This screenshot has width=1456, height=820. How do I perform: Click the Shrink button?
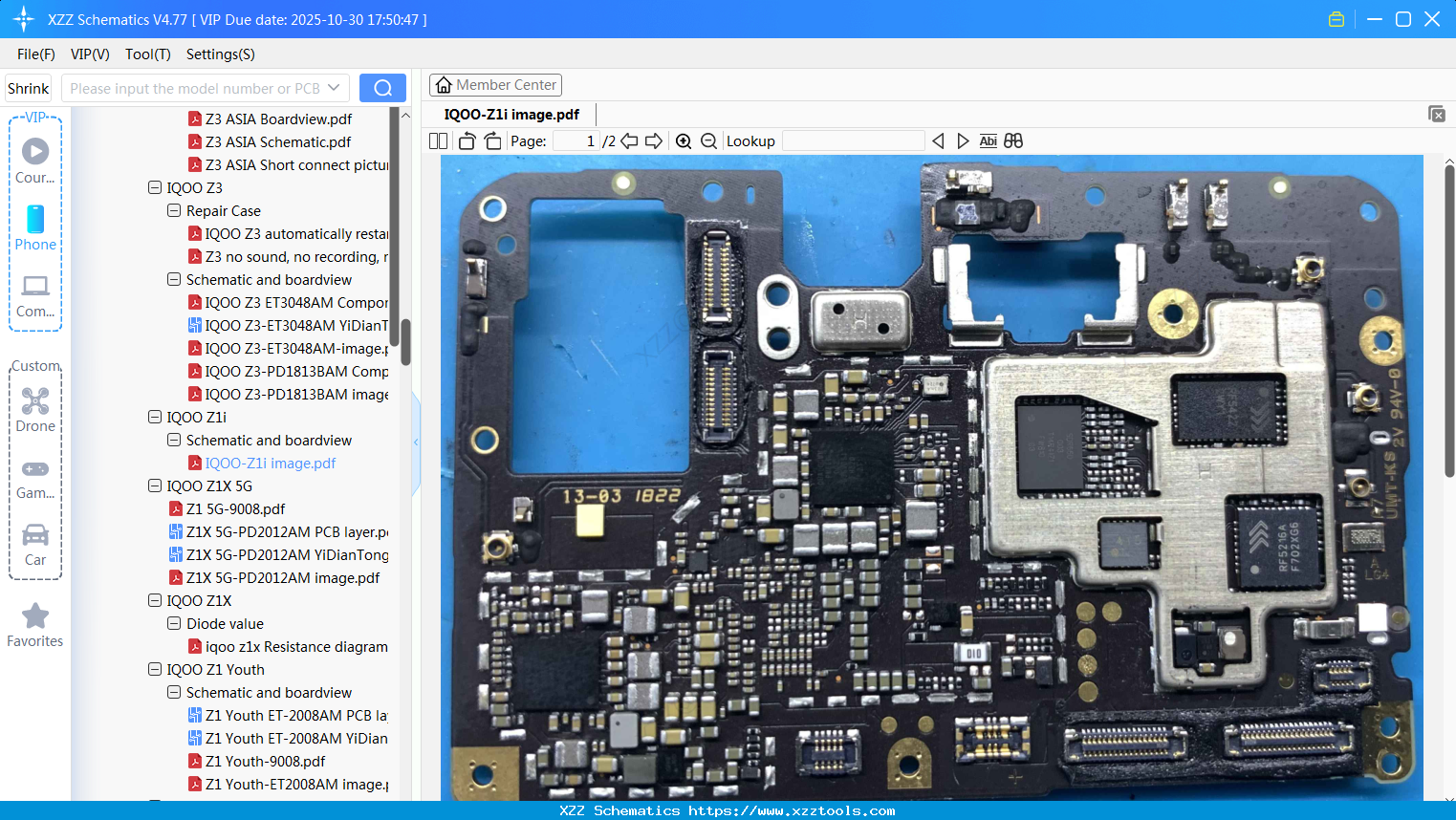pyautogui.click(x=28, y=87)
